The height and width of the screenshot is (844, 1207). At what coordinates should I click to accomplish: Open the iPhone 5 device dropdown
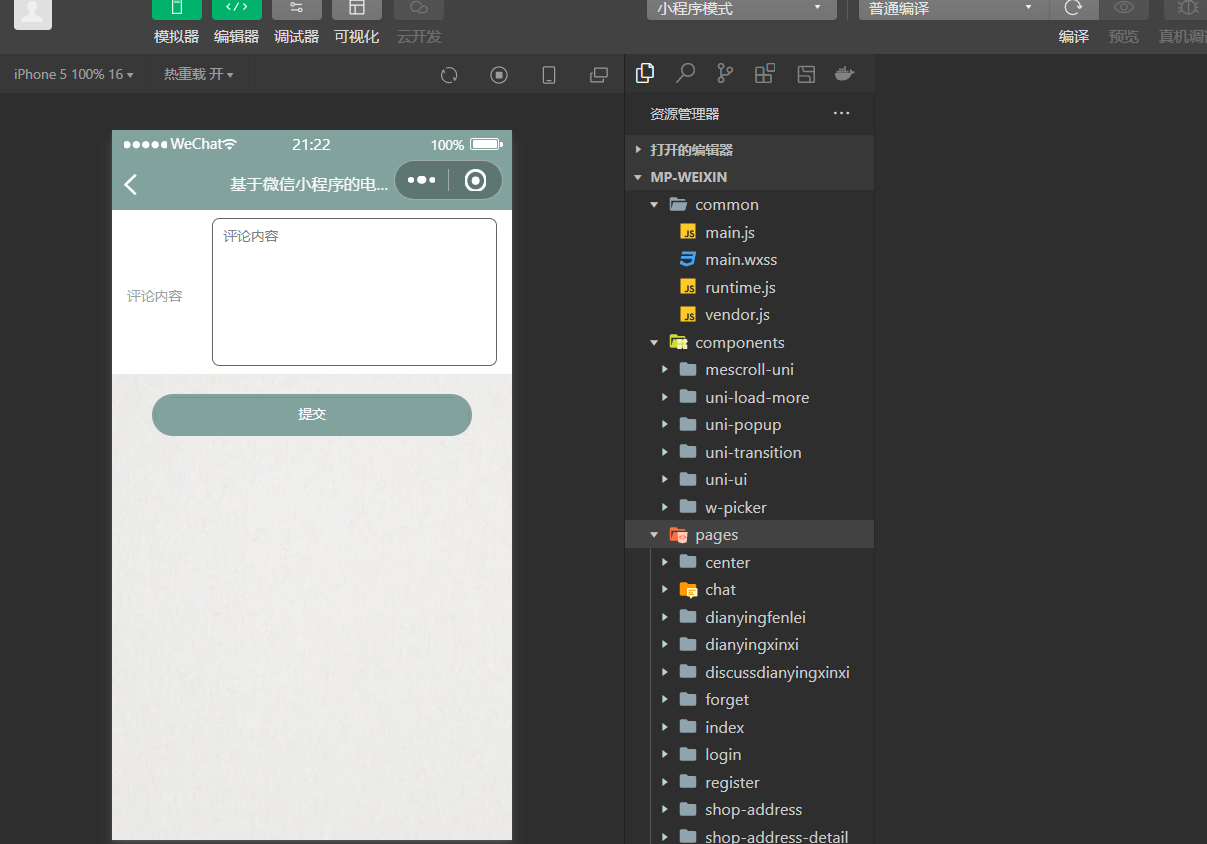pyautogui.click(x=73, y=74)
